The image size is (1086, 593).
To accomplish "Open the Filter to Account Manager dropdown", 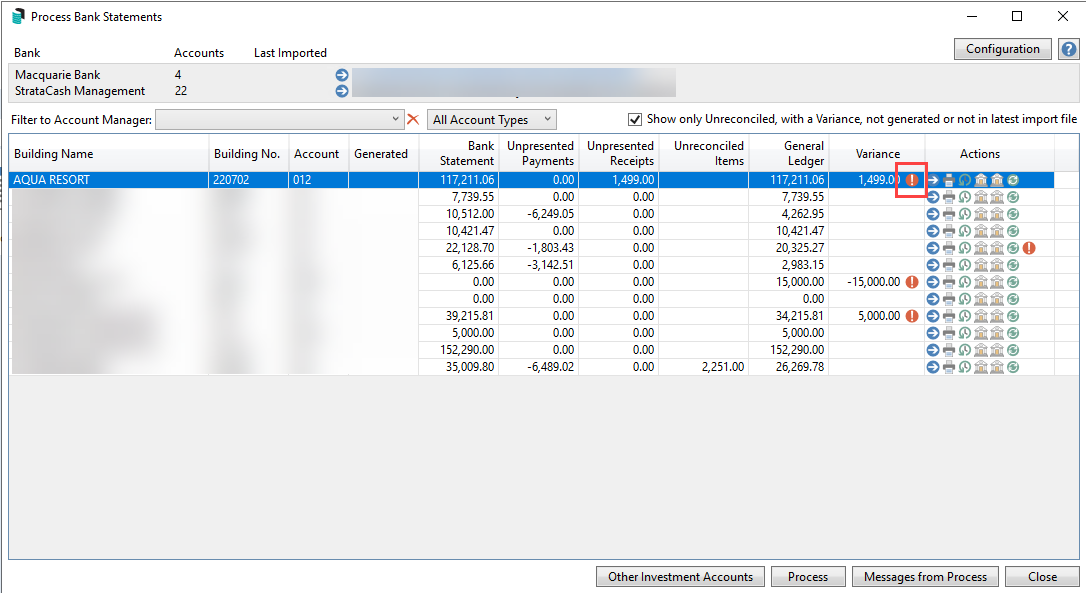I will [280, 119].
